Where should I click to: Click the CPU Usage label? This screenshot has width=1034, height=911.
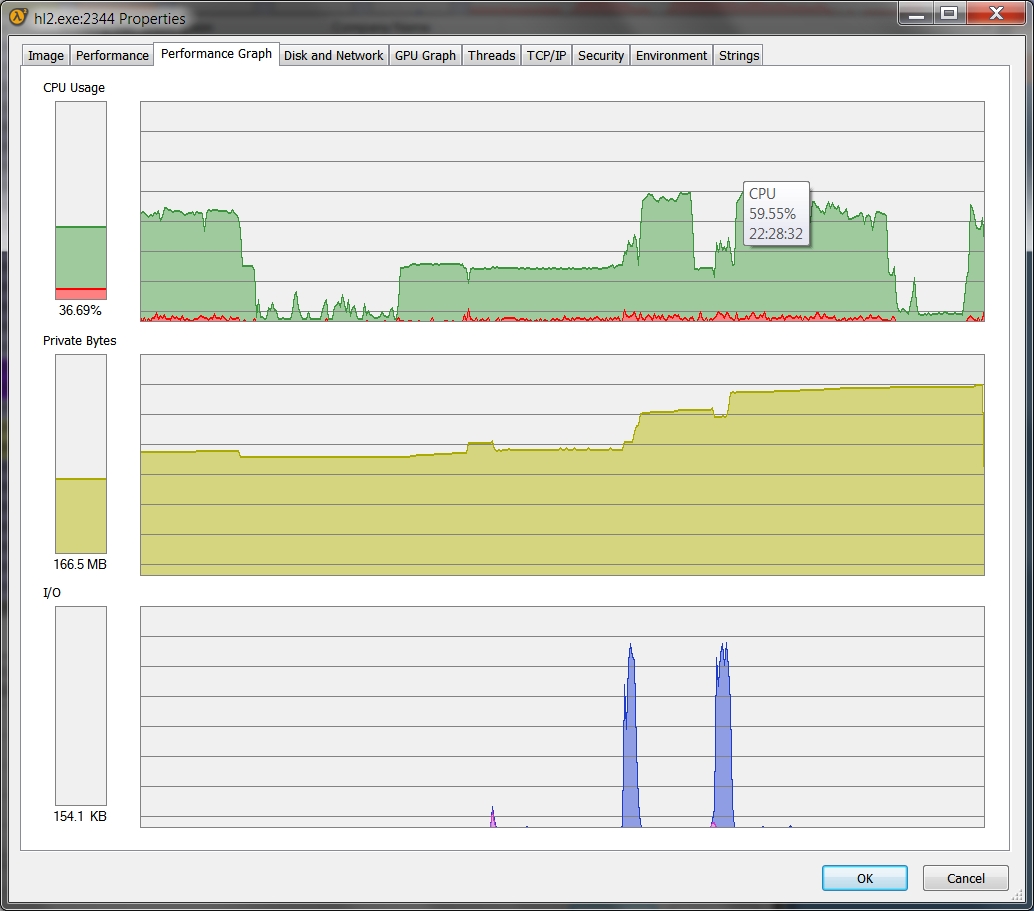[74, 88]
